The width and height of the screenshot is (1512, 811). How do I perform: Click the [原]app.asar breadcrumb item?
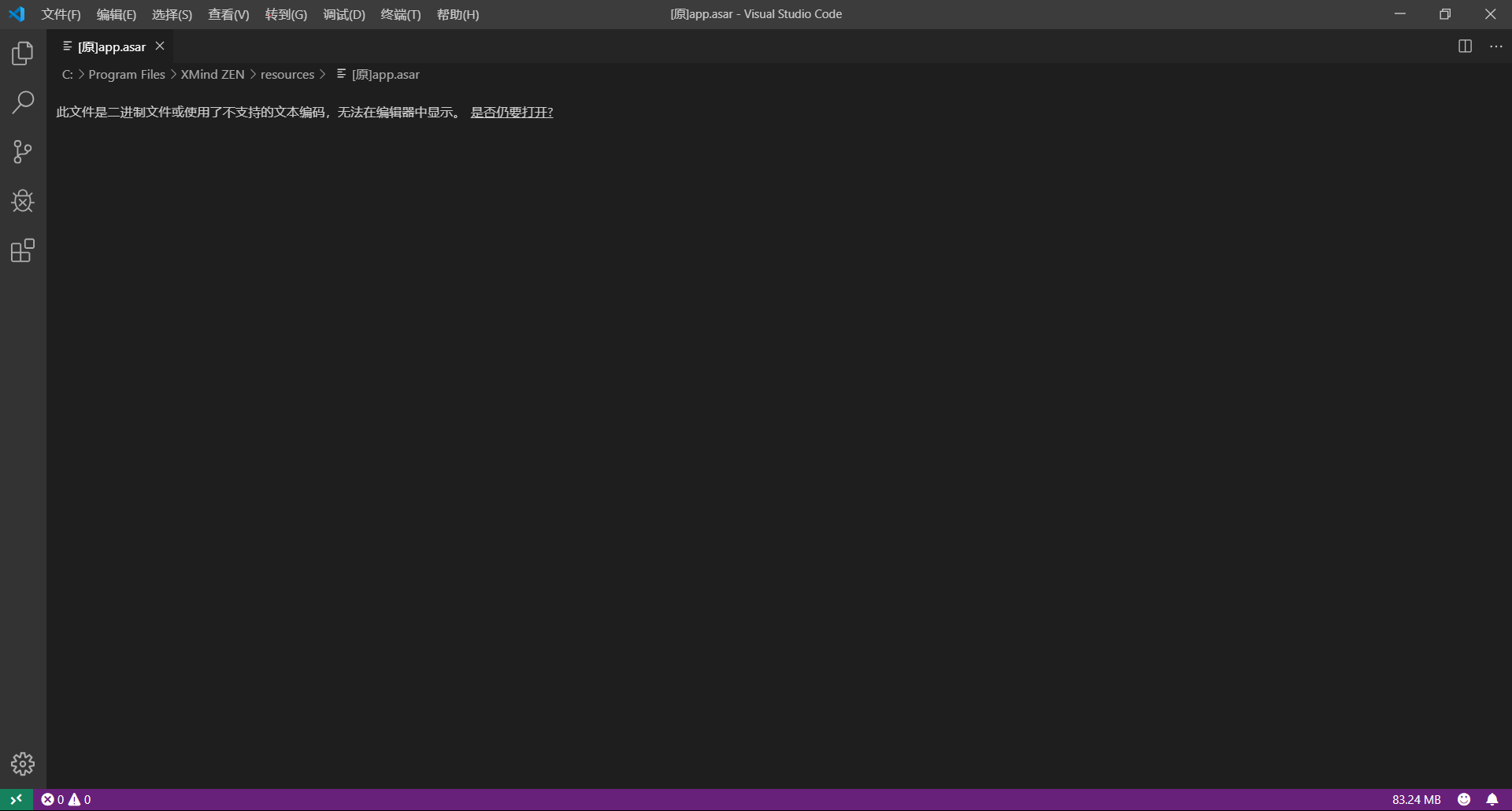378,75
